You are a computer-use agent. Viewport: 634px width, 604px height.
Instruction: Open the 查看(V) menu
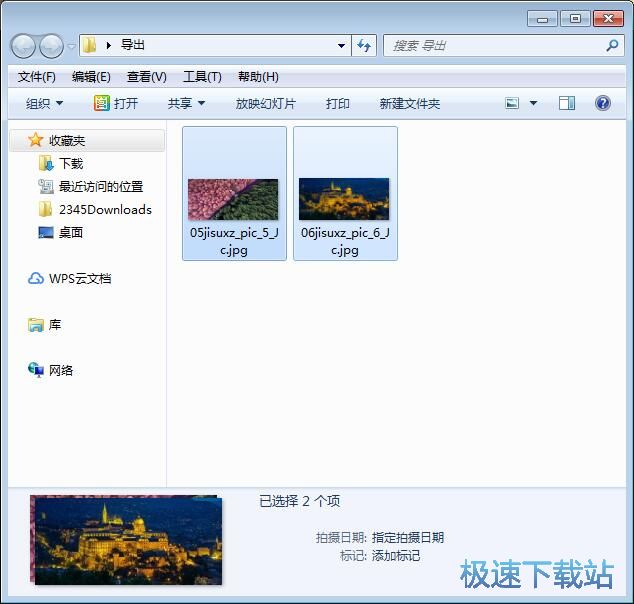coord(146,77)
